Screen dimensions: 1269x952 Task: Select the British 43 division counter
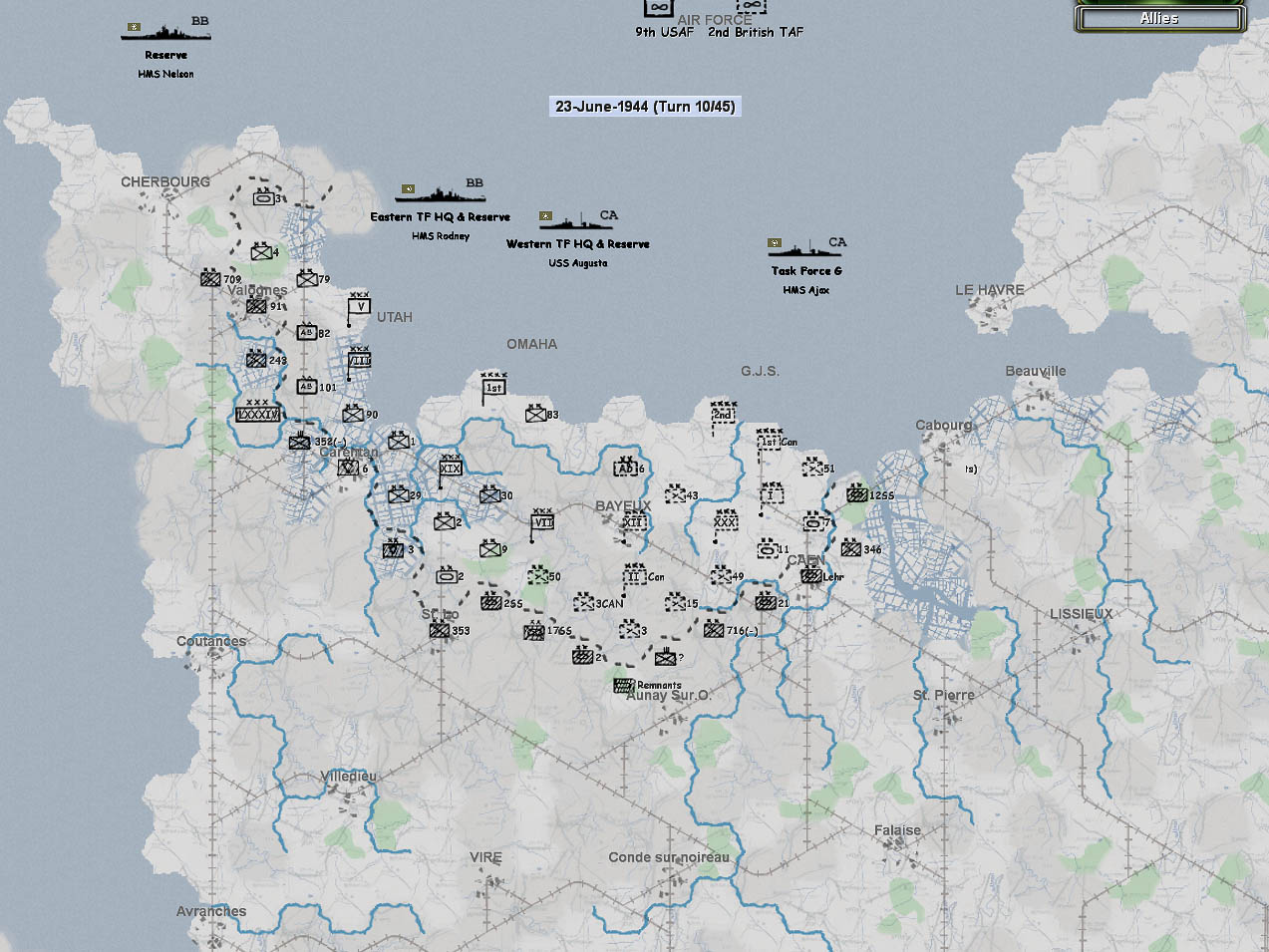(675, 493)
